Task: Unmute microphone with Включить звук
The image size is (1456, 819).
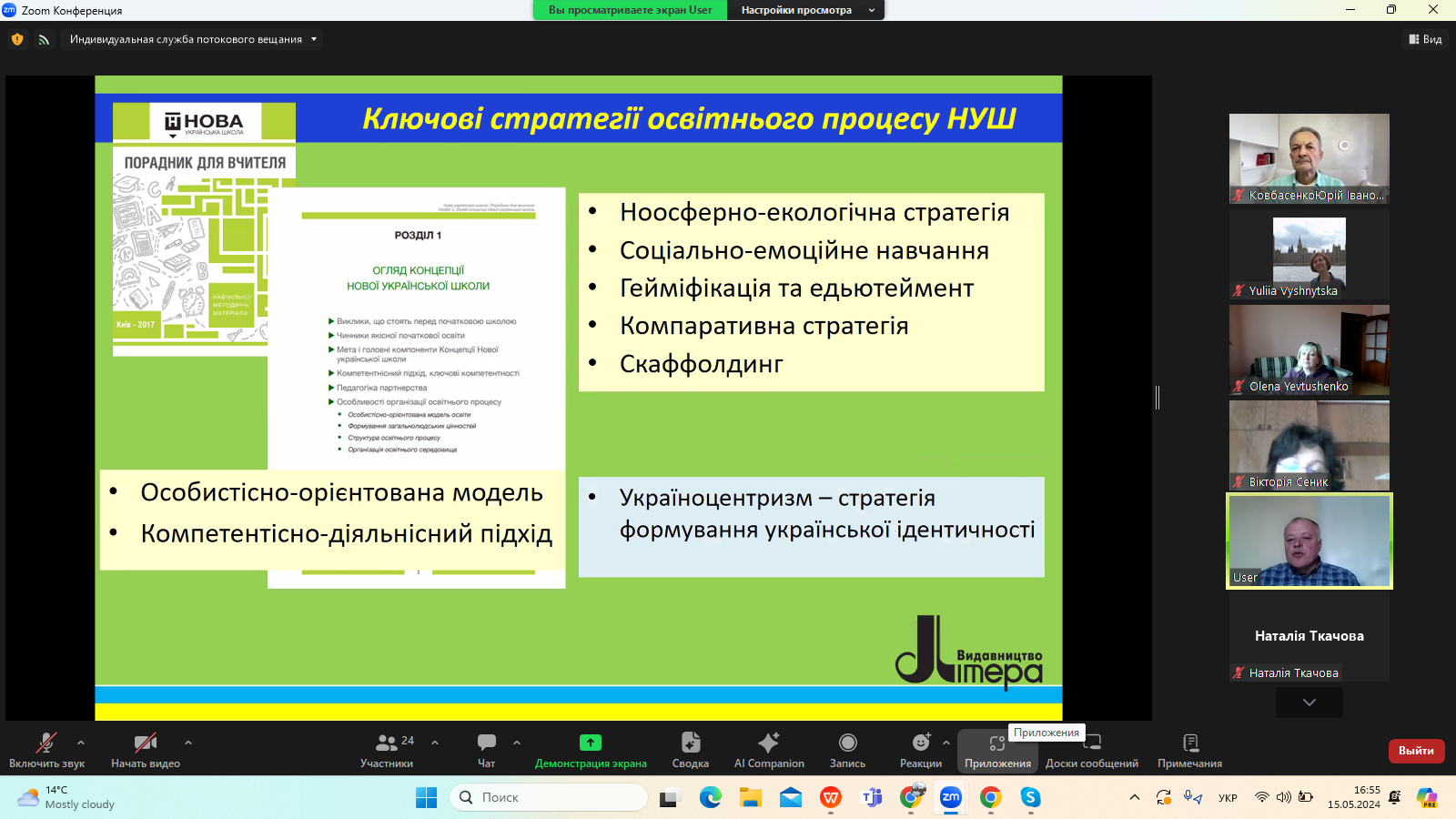Action: point(46,743)
